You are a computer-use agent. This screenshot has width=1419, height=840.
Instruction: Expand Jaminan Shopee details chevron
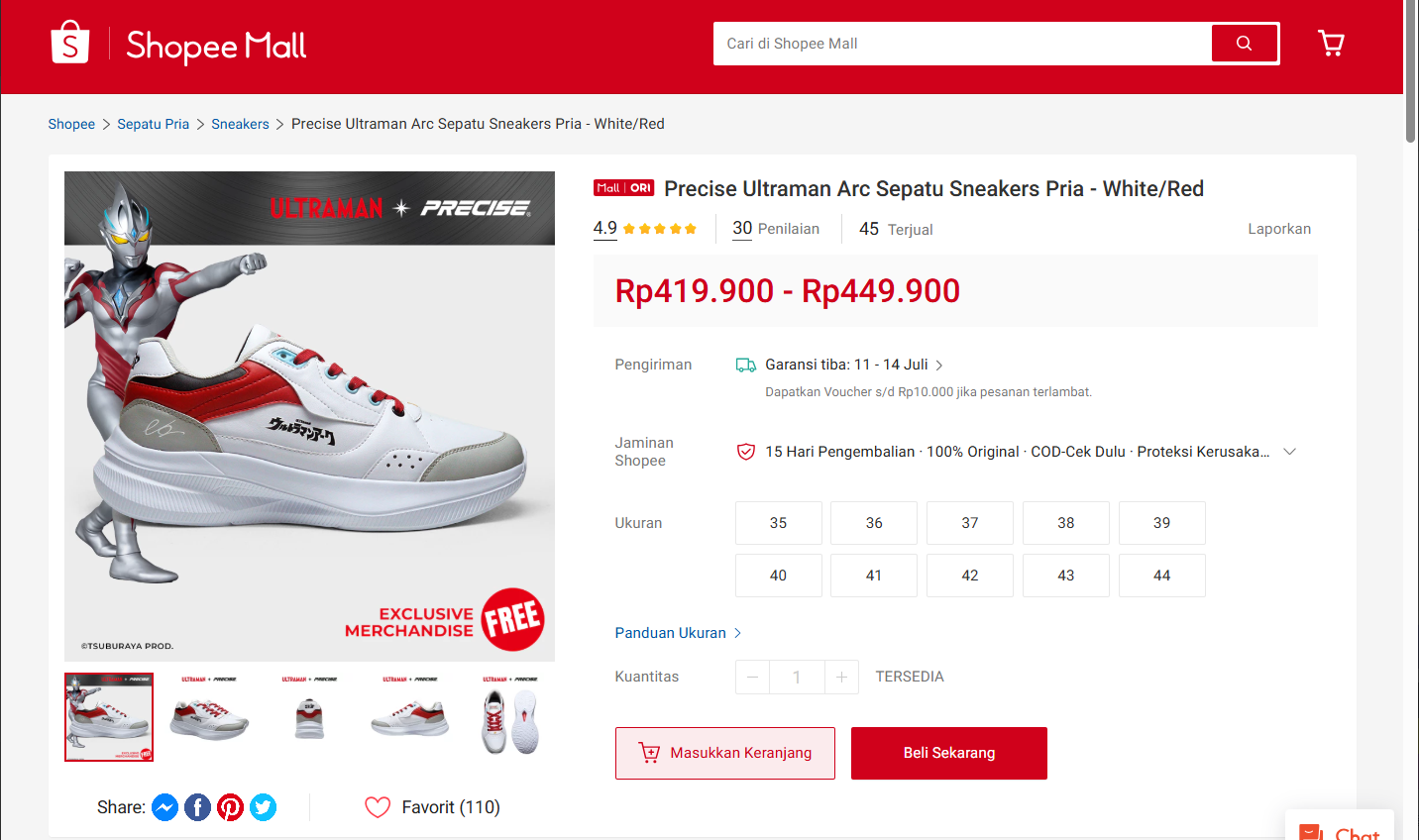[1289, 452]
